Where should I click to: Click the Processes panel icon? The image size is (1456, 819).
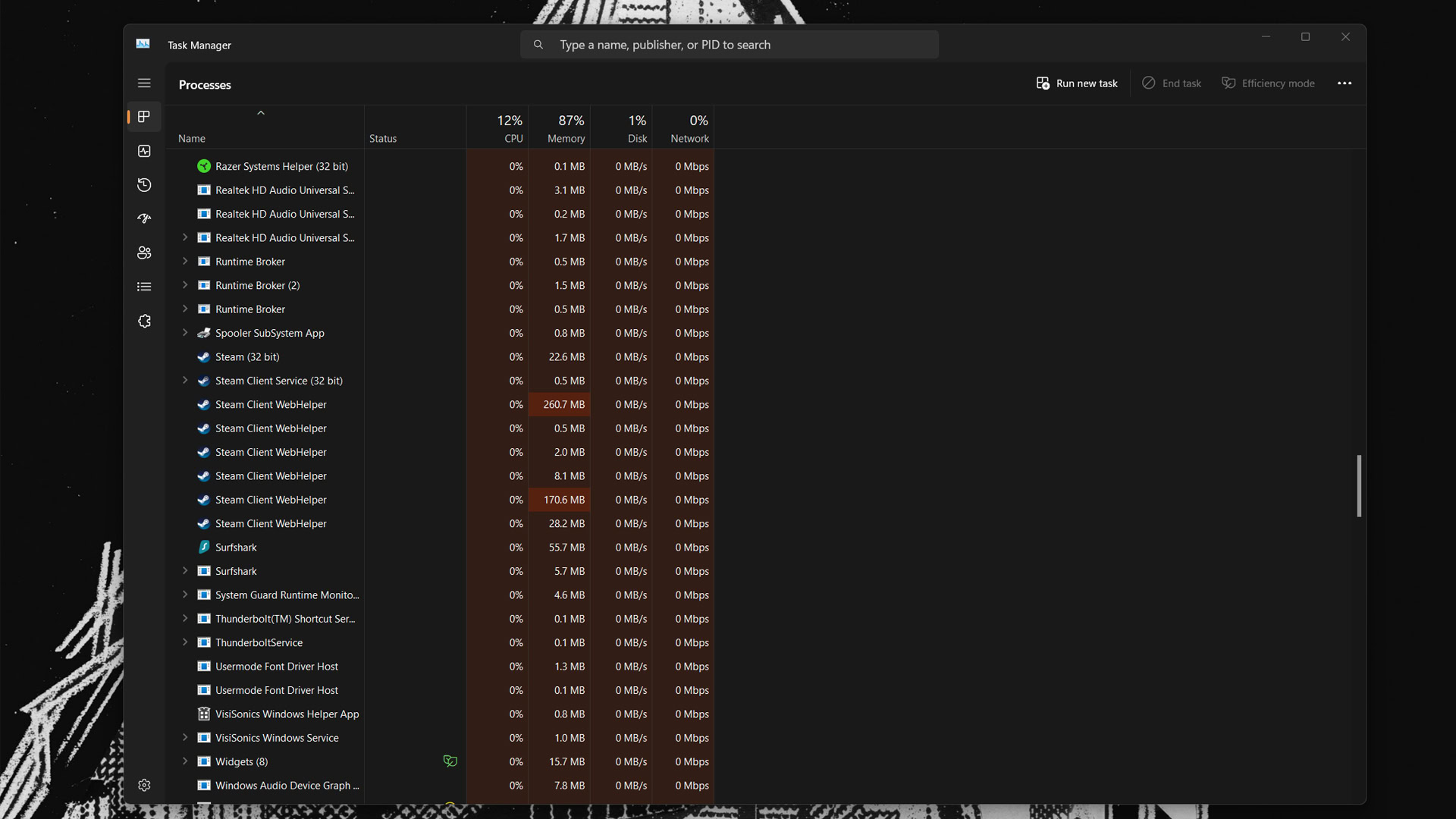coord(143,116)
